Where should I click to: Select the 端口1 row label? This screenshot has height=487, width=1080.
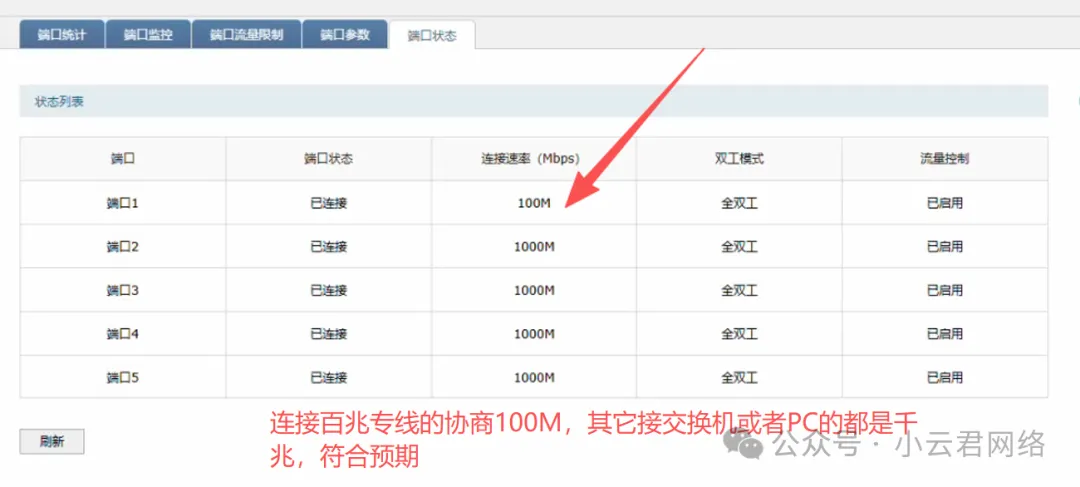point(122,203)
